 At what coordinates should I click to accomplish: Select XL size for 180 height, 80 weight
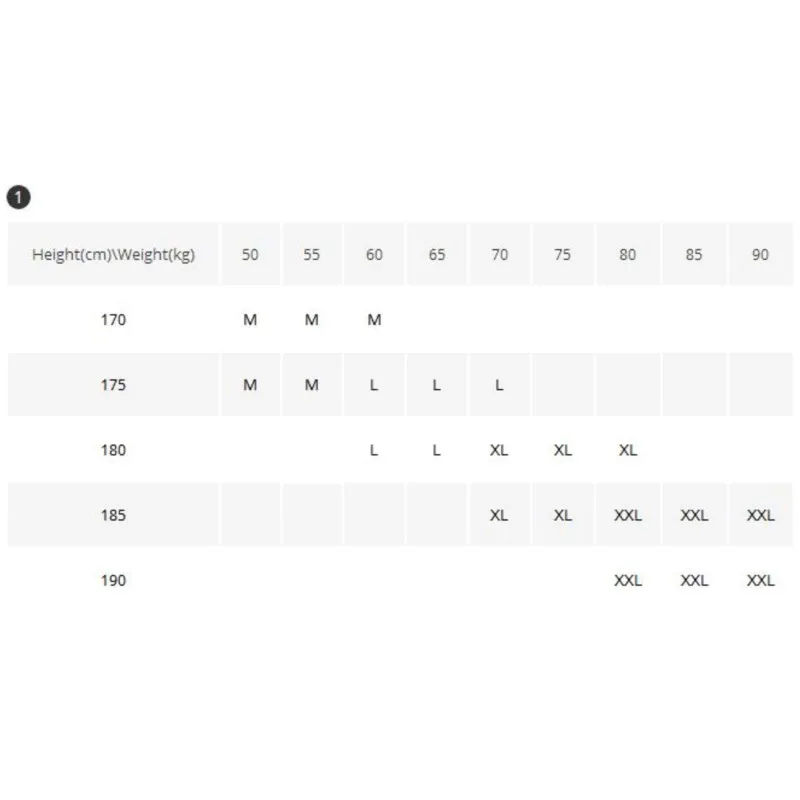click(628, 450)
